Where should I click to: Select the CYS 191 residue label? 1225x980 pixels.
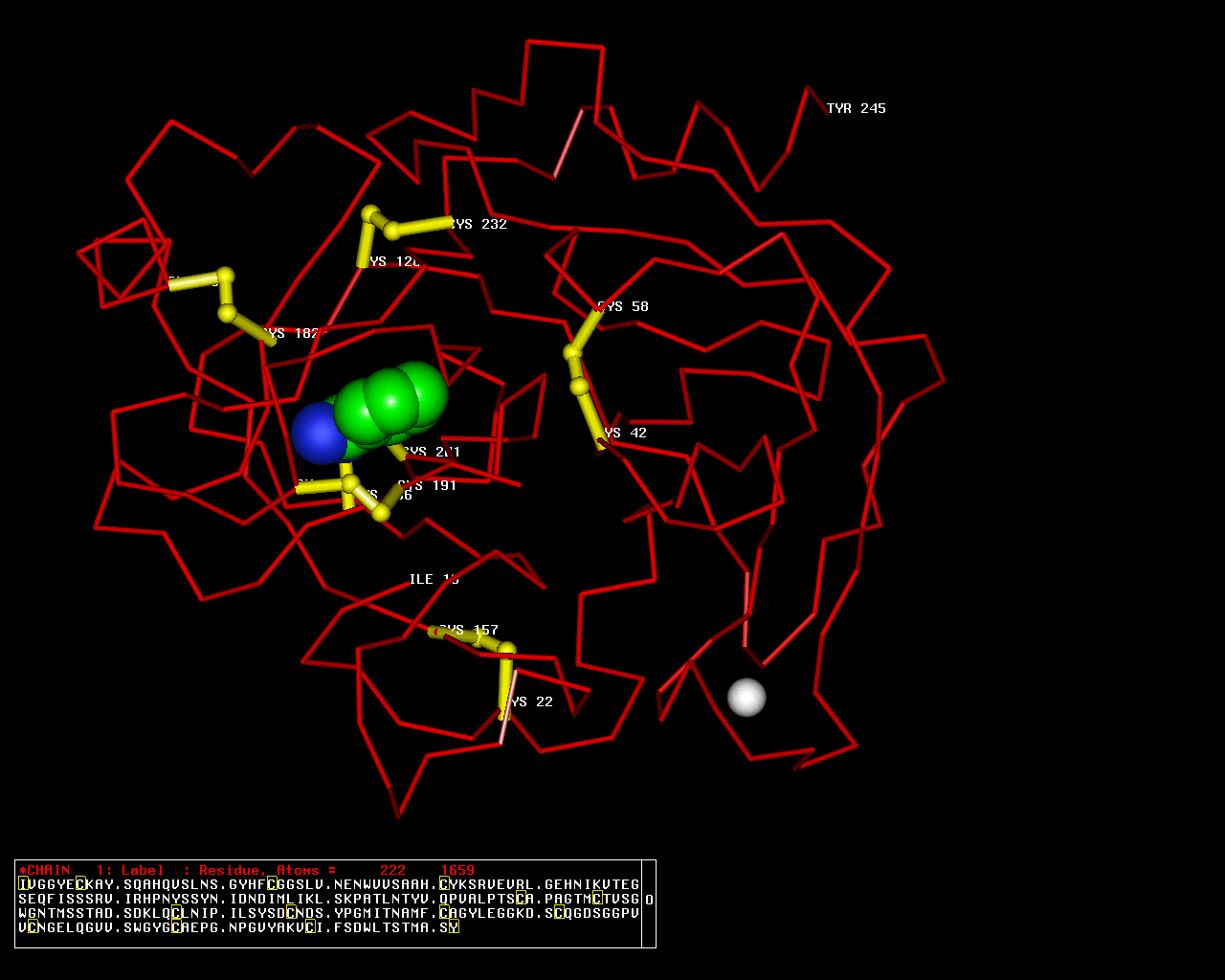(x=427, y=485)
